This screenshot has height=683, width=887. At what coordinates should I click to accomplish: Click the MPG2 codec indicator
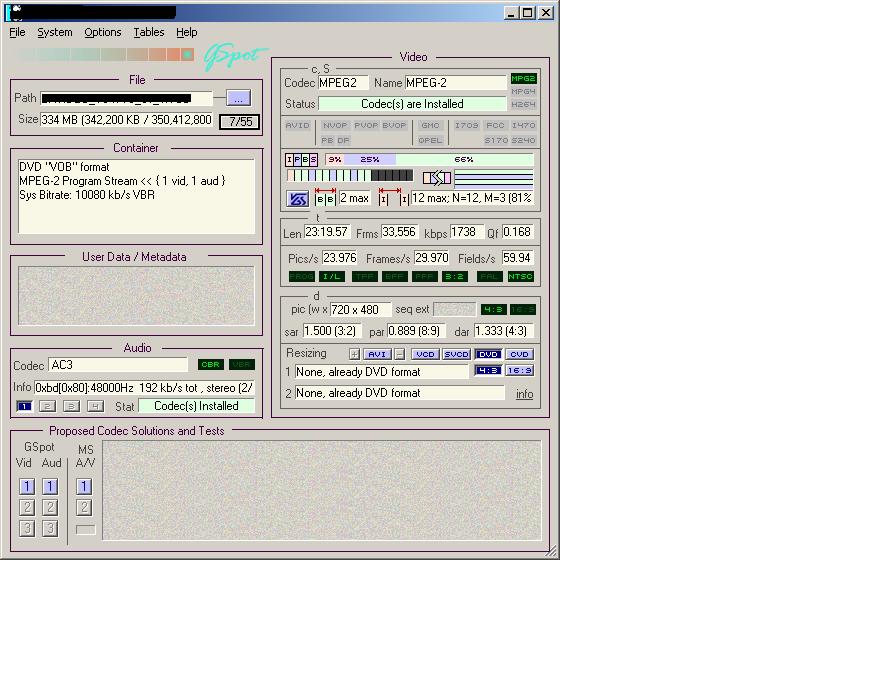point(523,79)
